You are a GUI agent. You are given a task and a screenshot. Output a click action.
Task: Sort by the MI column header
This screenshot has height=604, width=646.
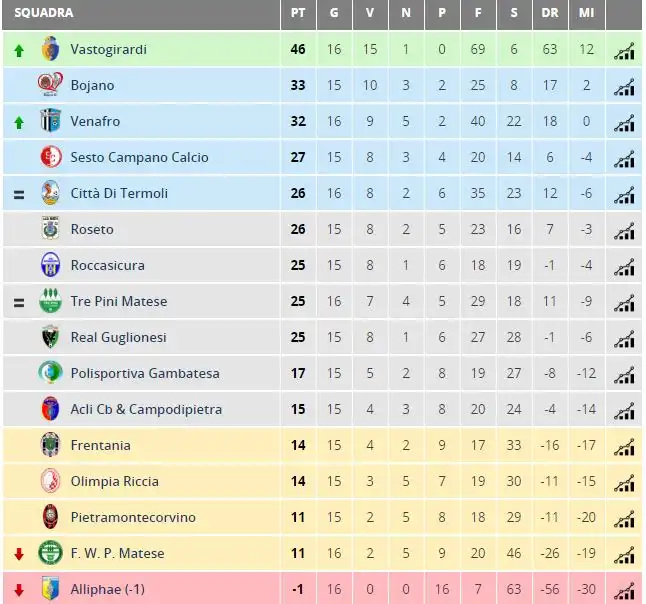(x=586, y=13)
